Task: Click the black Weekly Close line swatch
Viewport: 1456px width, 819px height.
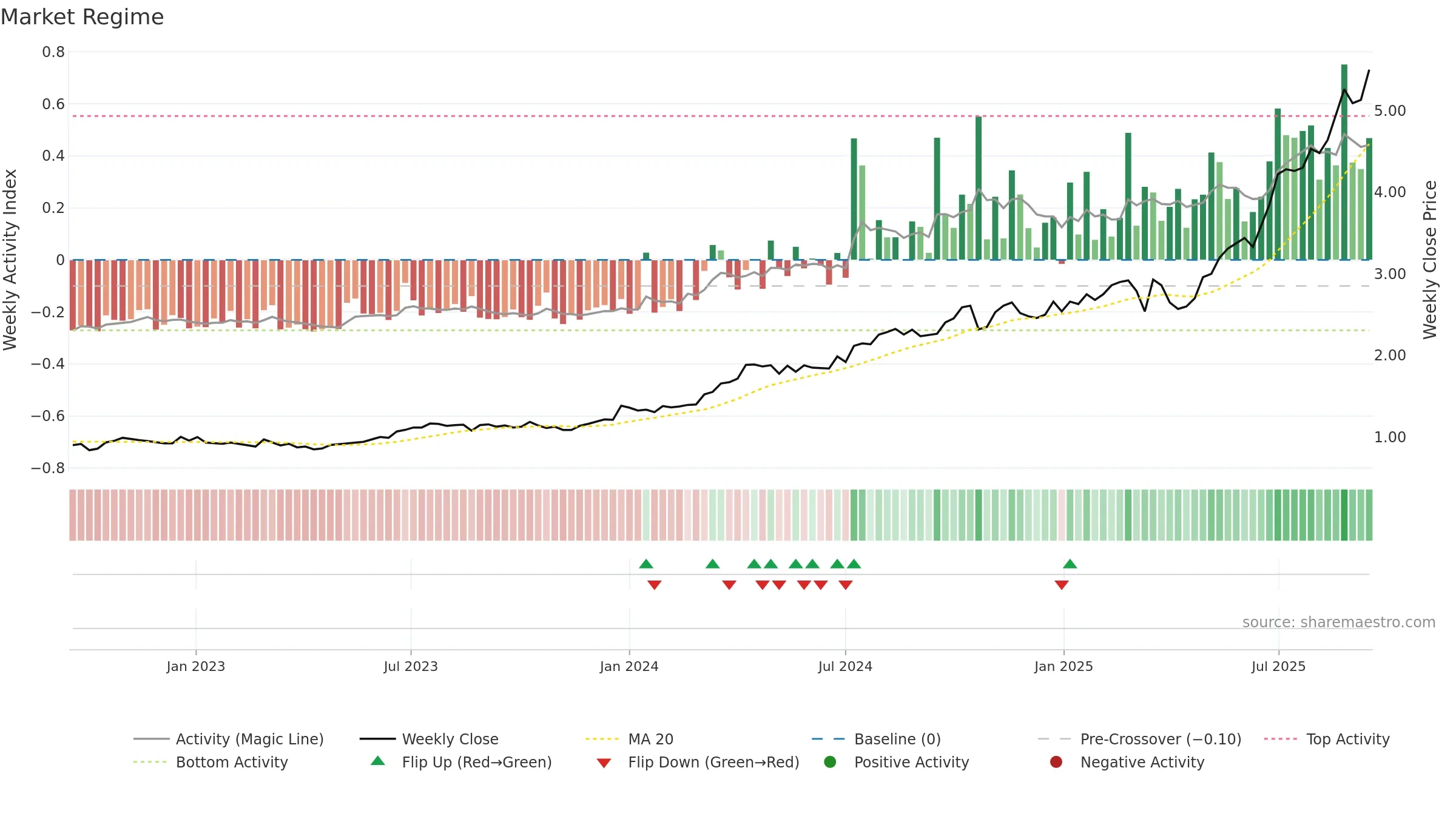Action: (x=377, y=739)
